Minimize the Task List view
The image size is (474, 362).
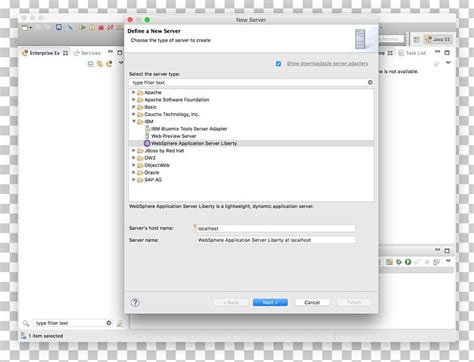[437, 52]
